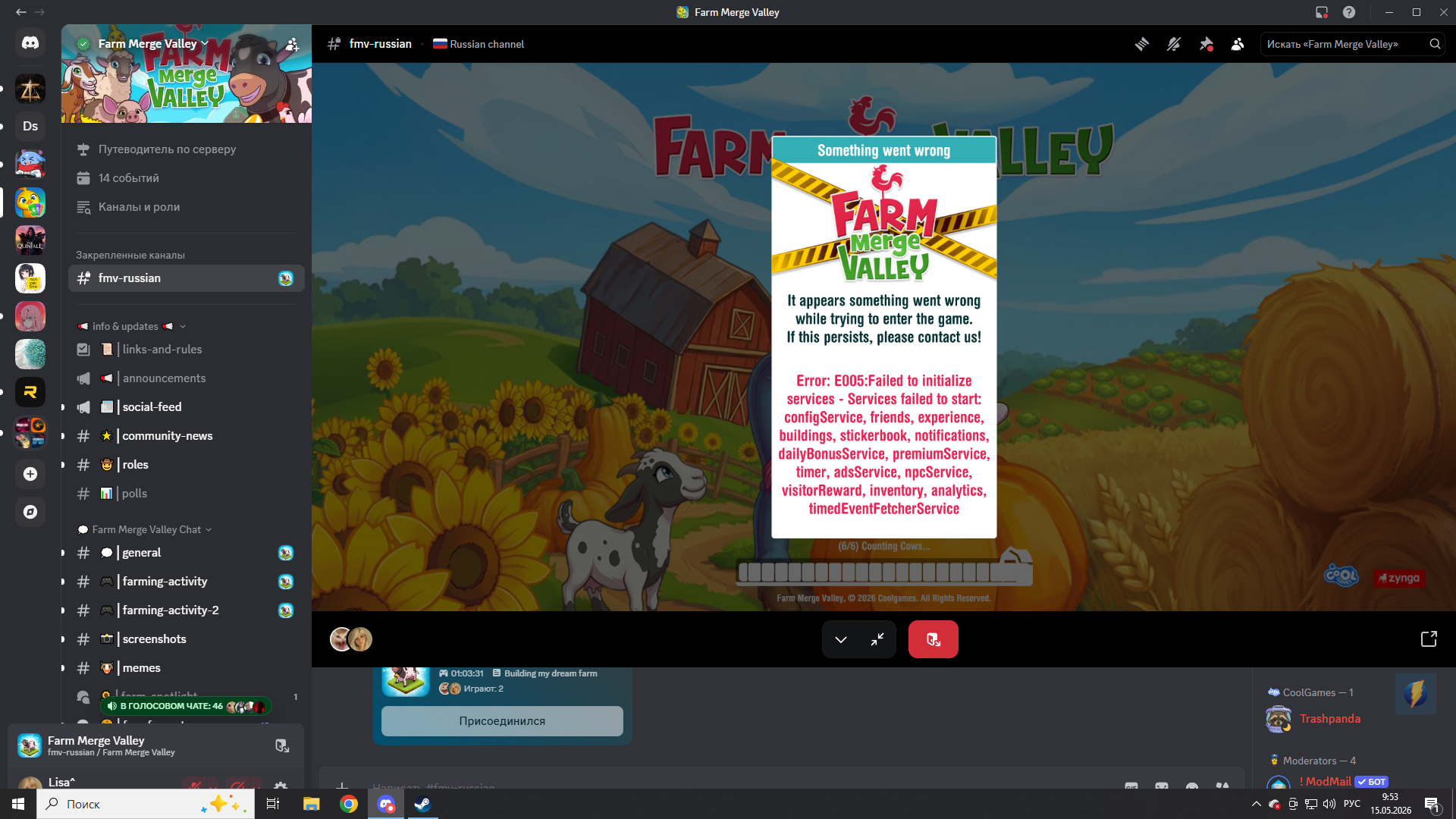
Task: Open Discord help question mark
Action: pos(1349,12)
